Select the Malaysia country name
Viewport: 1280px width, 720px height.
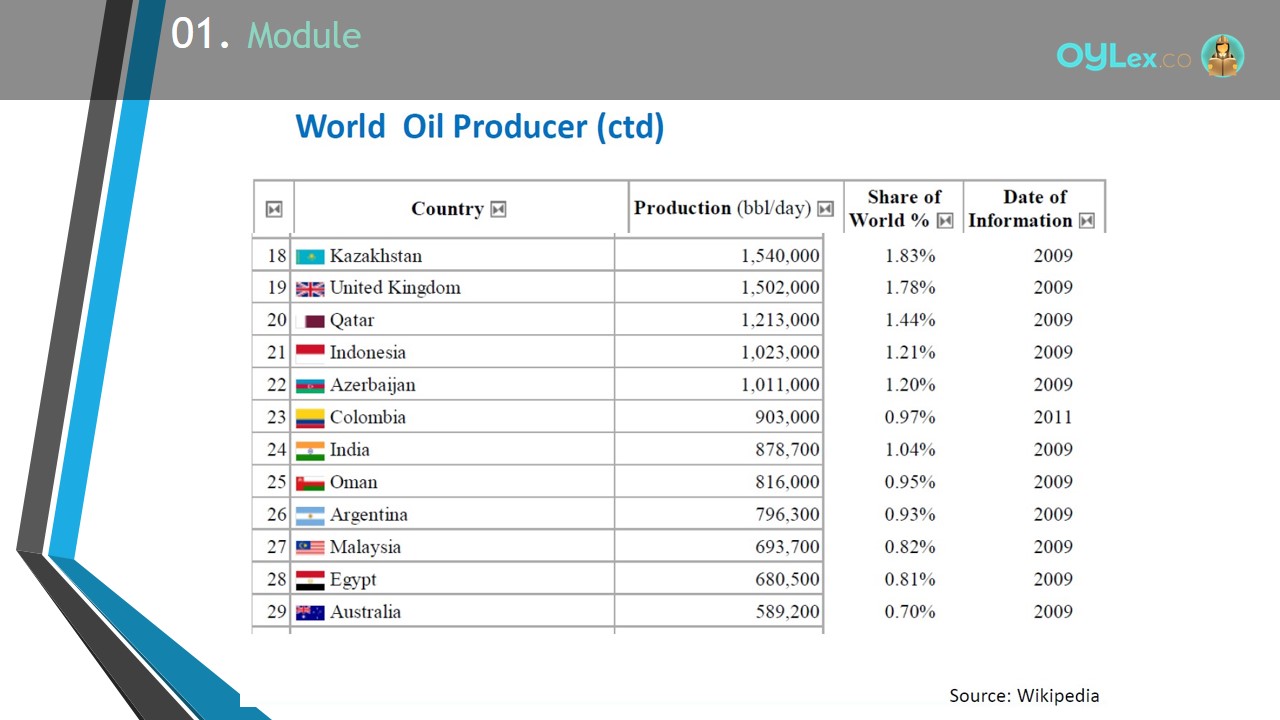point(365,547)
